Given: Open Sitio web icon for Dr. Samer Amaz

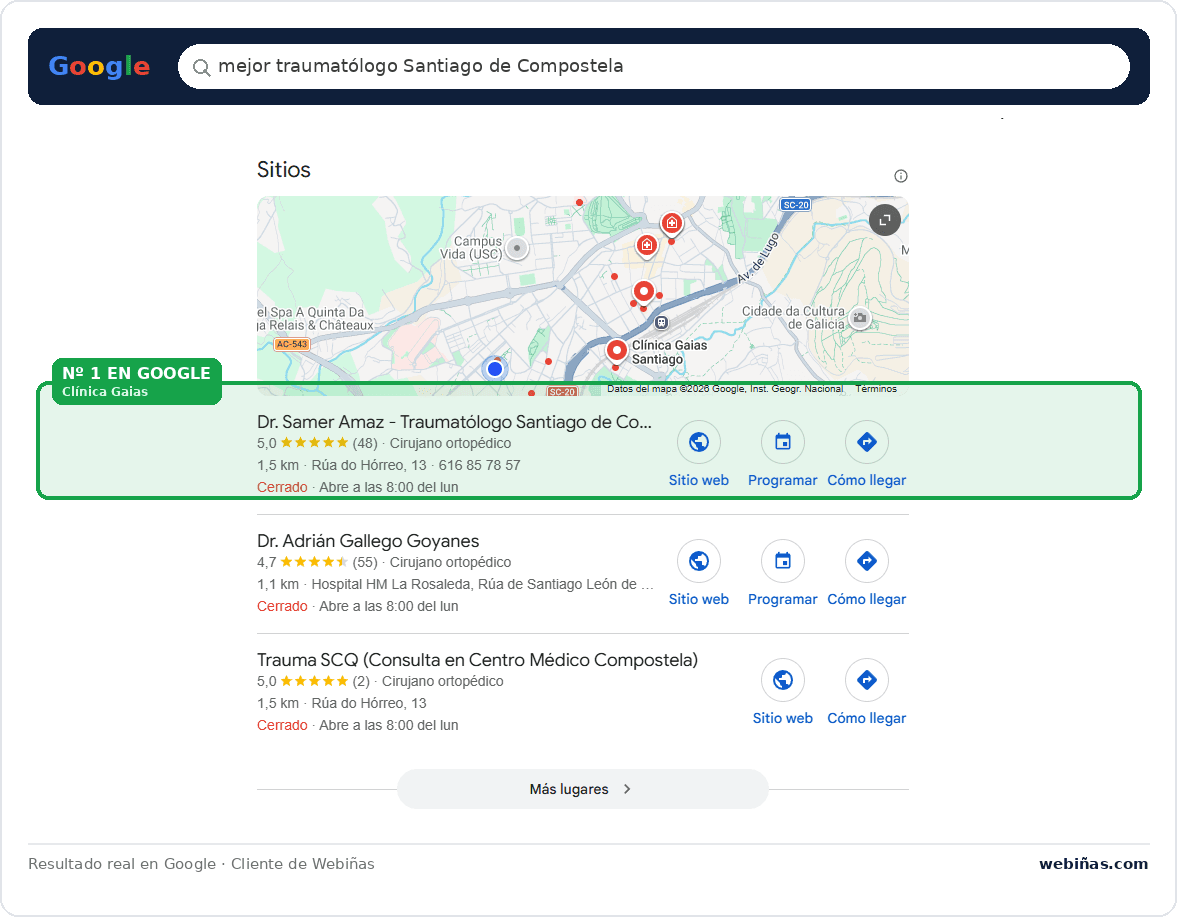Looking at the screenshot, I should pos(699,442).
